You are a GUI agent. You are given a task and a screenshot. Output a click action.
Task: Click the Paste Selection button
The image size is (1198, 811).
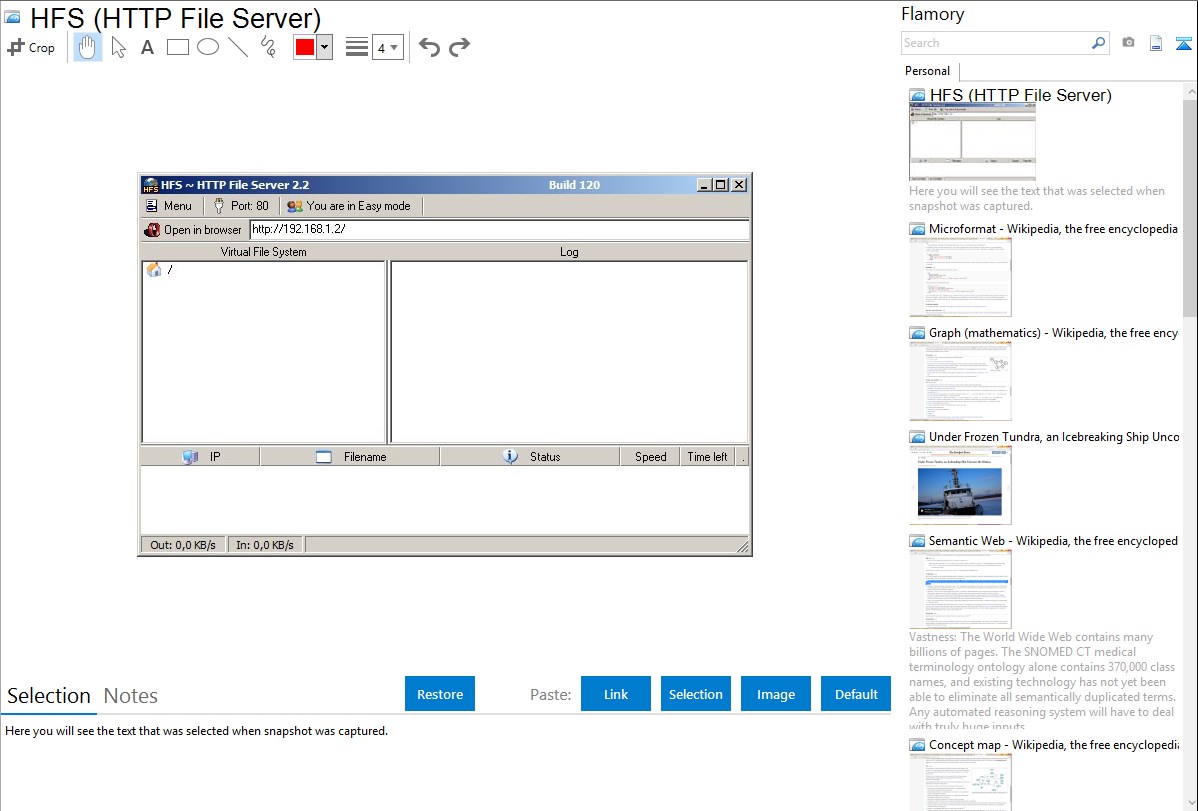pos(696,694)
